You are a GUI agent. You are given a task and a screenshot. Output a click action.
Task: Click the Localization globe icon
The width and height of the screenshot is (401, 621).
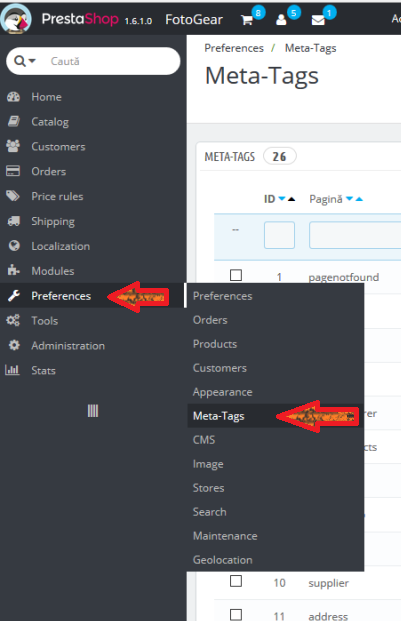(14, 246)
